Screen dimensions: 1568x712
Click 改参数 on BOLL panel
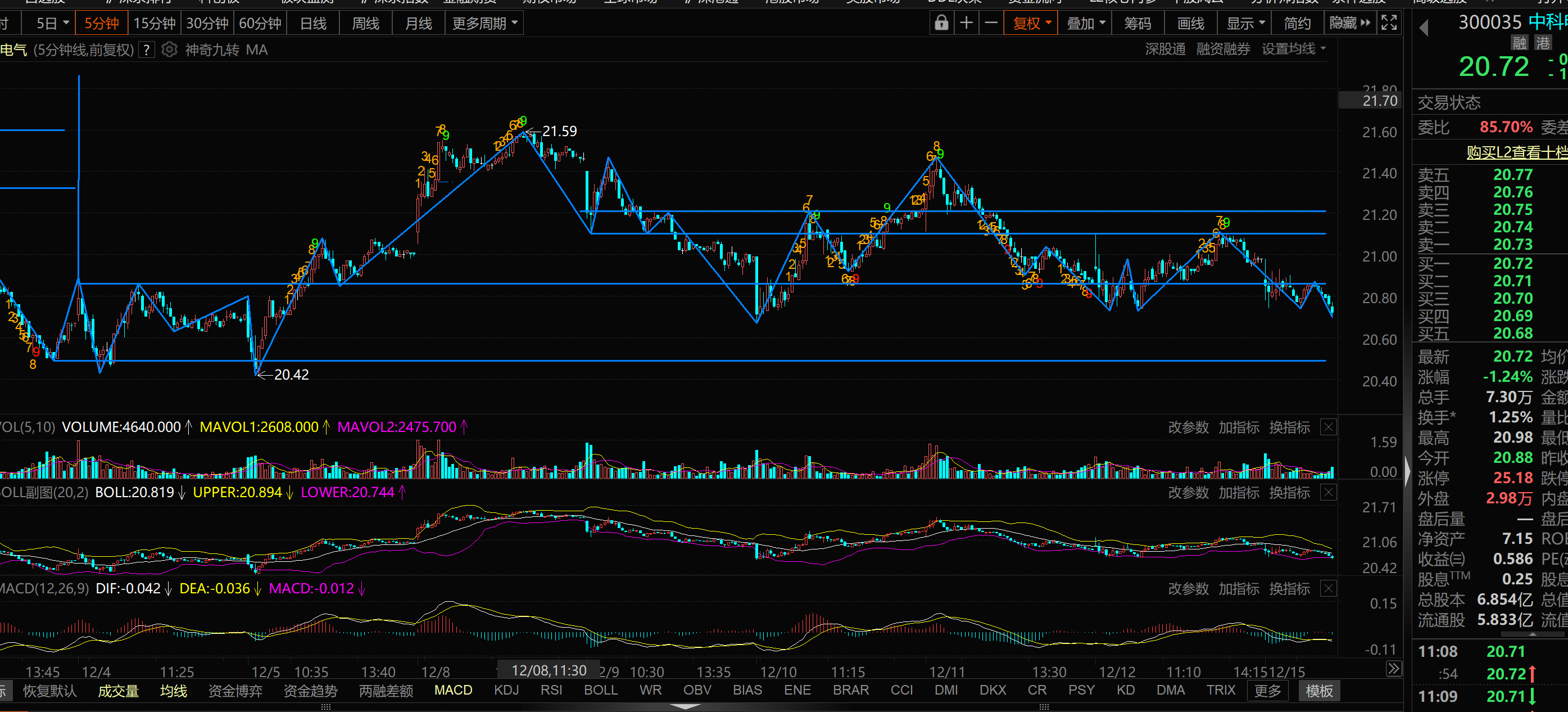(x=1188, y=492)
